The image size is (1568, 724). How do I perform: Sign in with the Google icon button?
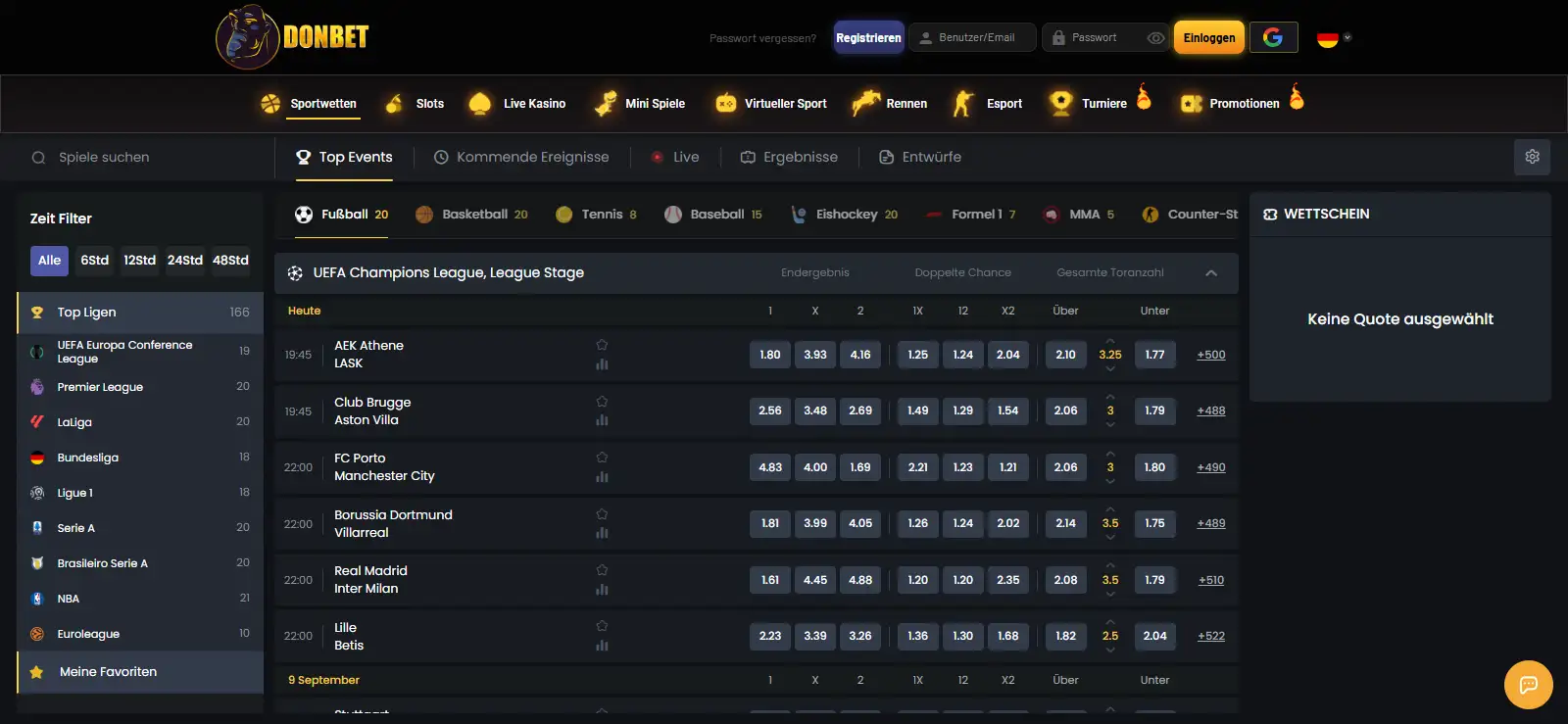coord(1273,37)
